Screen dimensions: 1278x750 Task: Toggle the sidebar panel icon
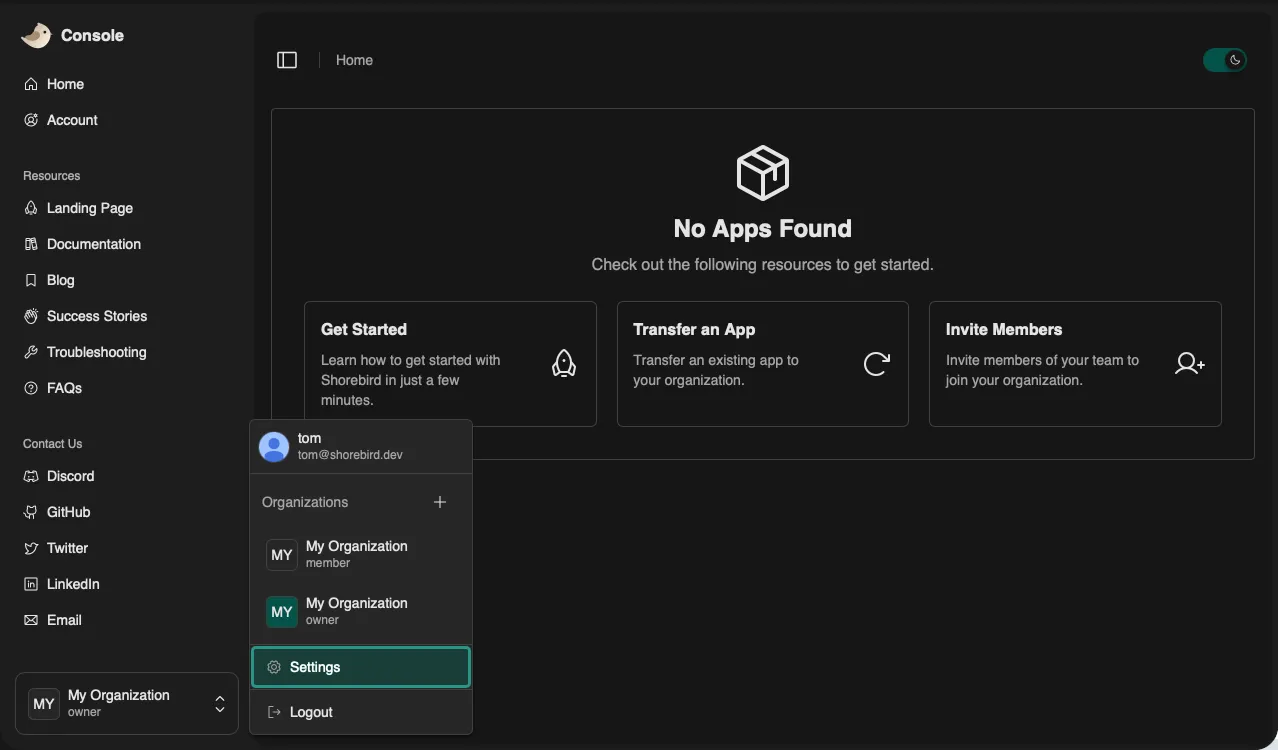point(287,60)
